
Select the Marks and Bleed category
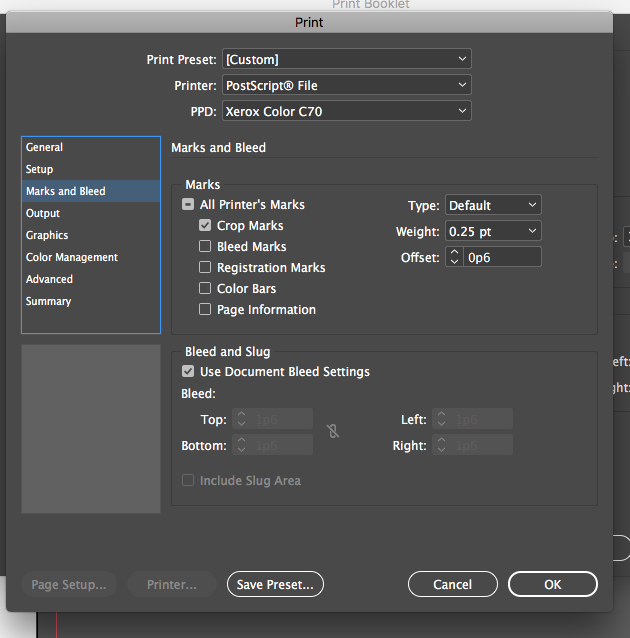coord(91,191)
